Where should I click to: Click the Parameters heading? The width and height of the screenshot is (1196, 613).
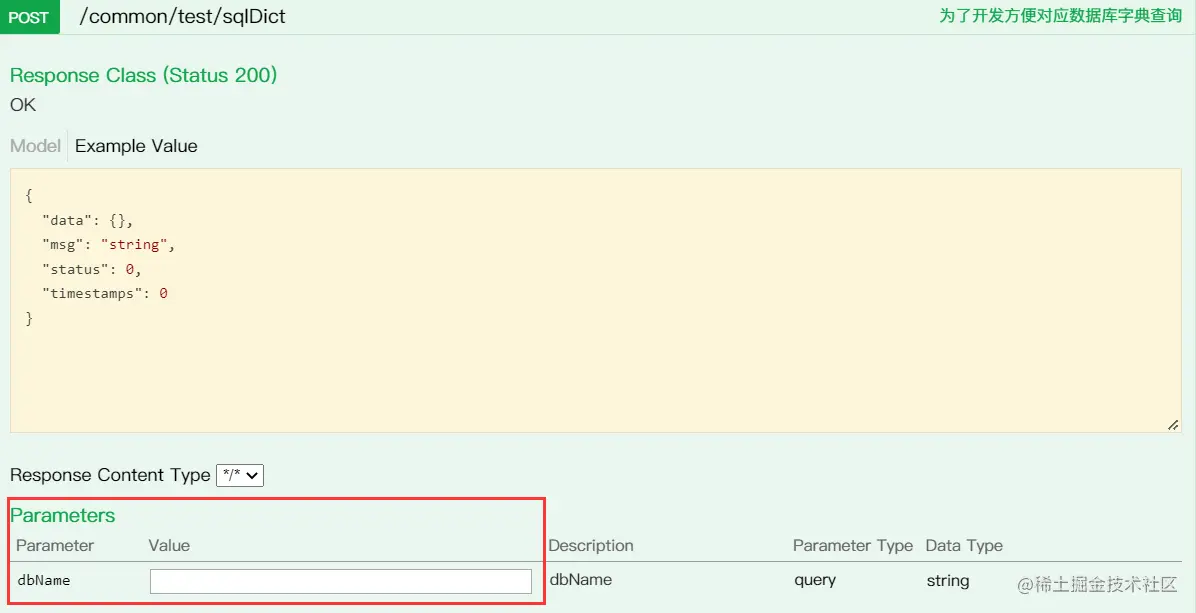[x=63, y=515]
